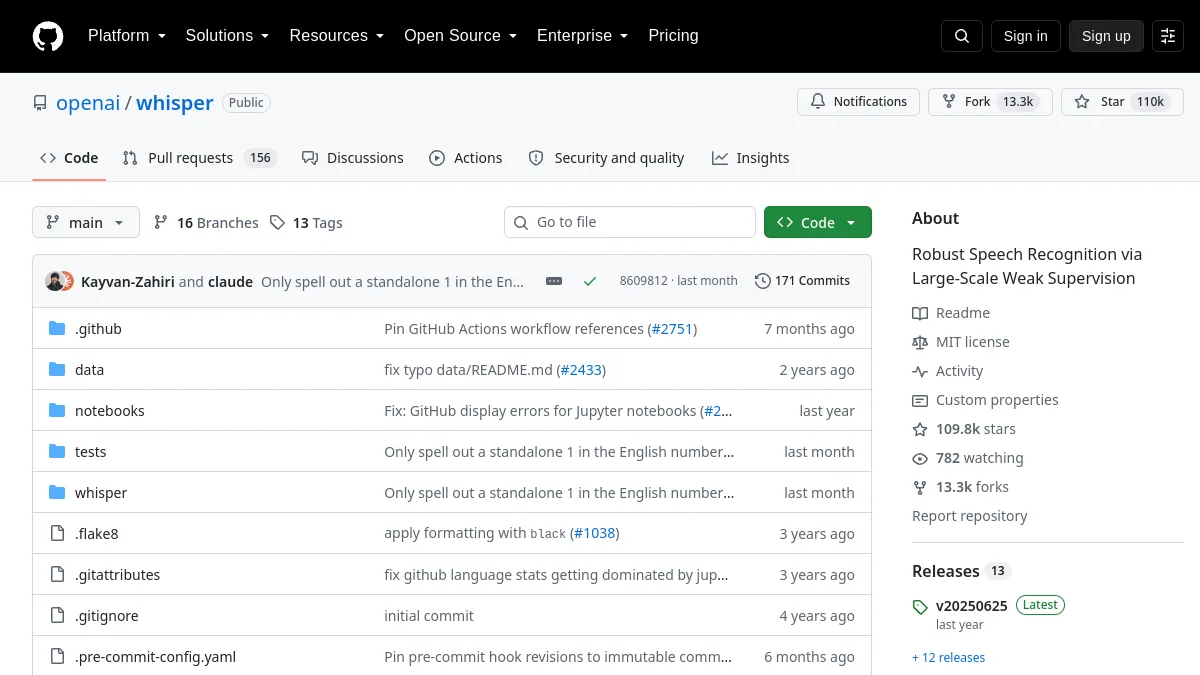
Task: Click the 'initial commit' message
Action: [x=429, y=616]
